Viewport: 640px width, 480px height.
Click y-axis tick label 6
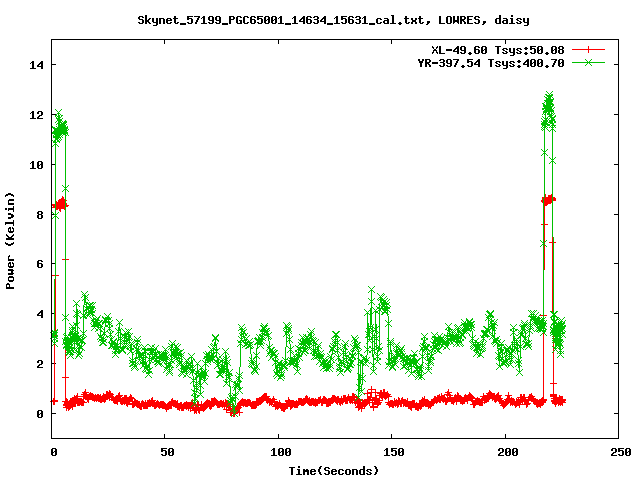click(x=40, y=264)
